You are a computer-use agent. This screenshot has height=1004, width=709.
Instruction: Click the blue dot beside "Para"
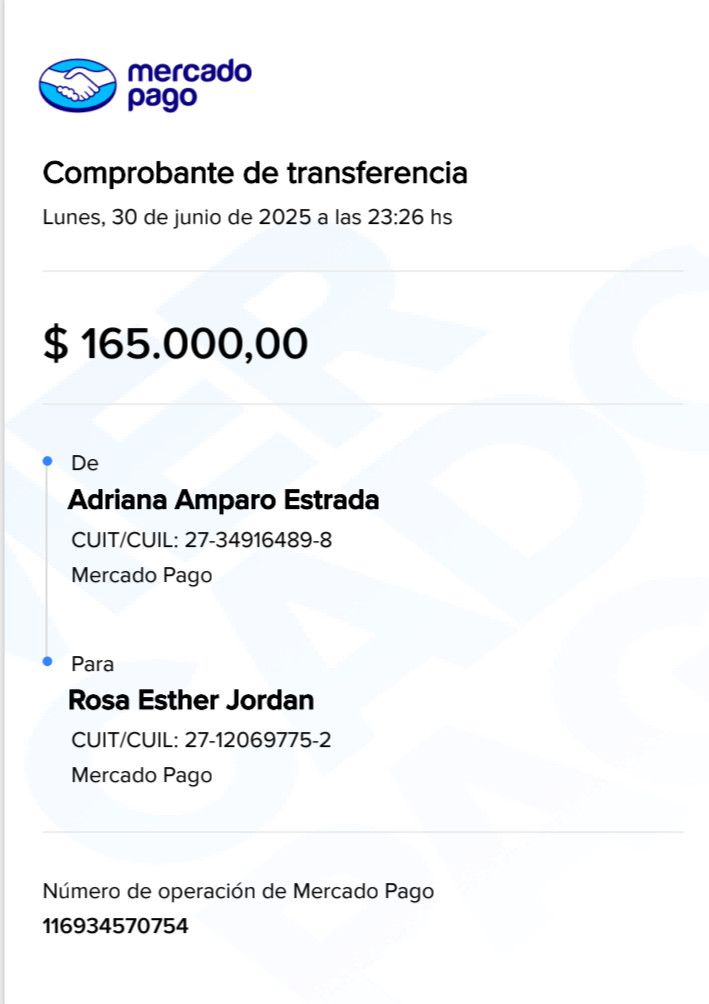click(x=47, y=661)
